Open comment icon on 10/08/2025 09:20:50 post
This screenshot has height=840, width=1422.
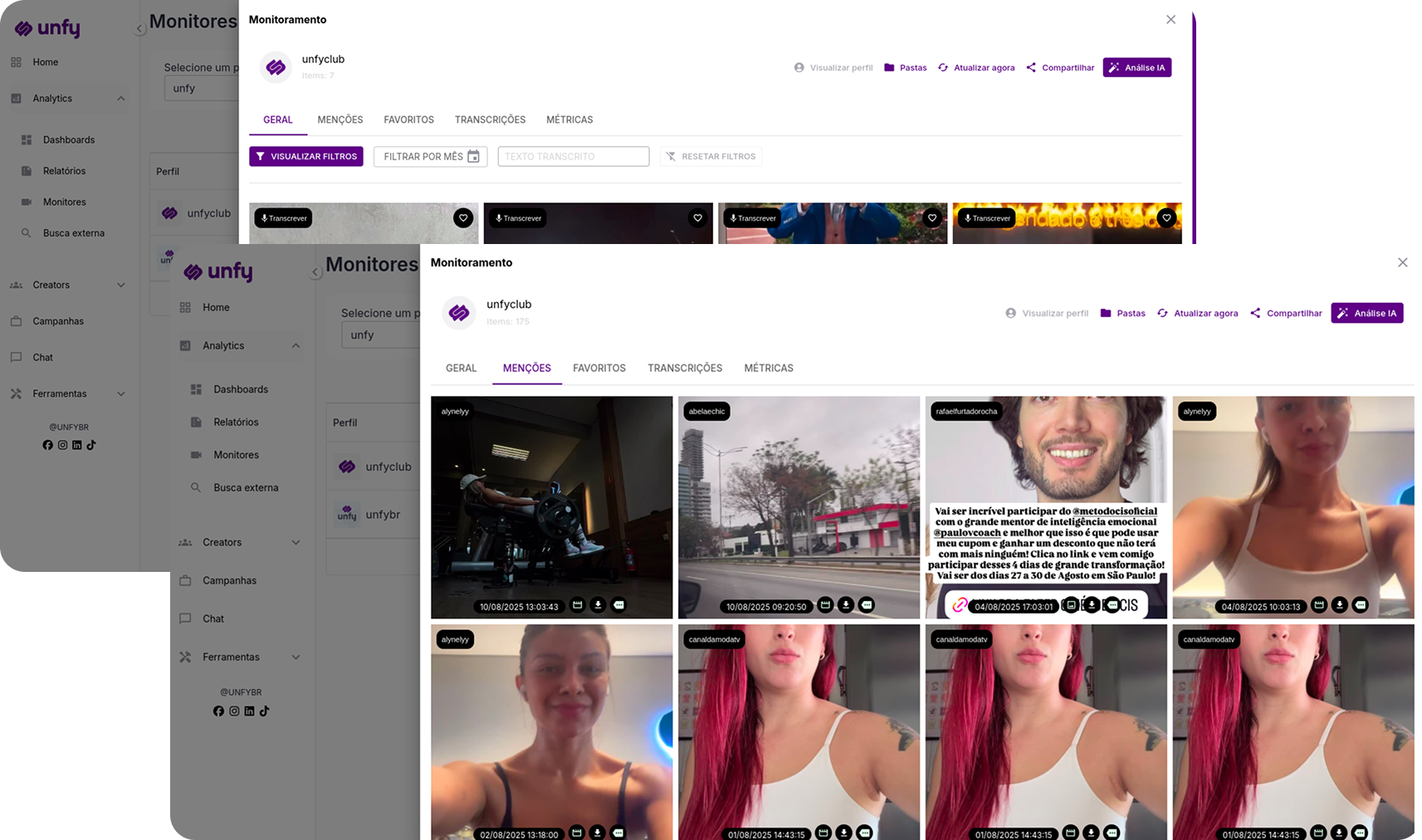867,605
